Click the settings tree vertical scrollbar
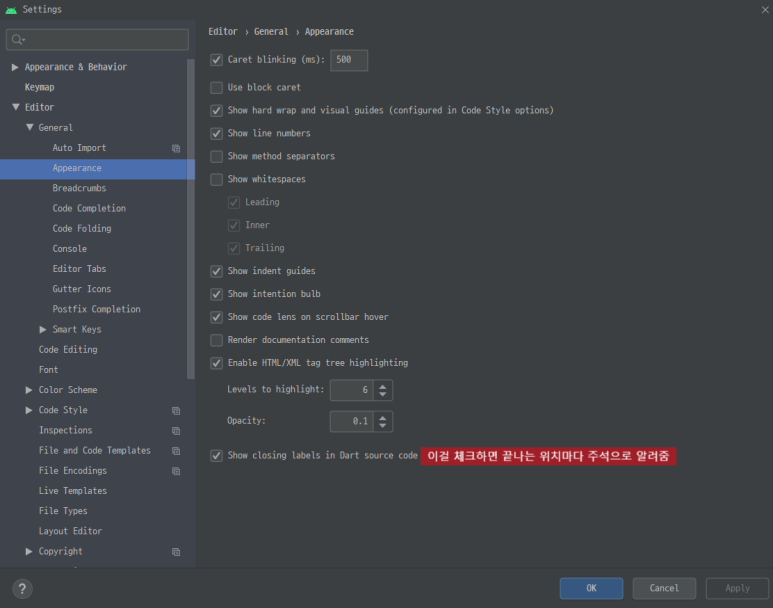Viewport: 773px width, 608px height. coord(191,219)
